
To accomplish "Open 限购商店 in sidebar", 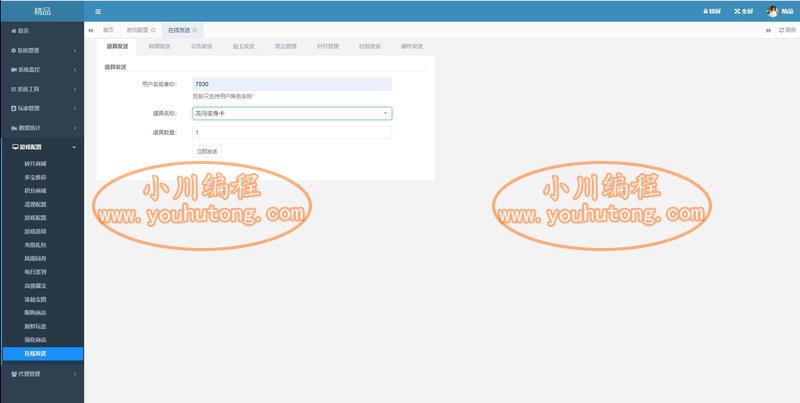I will 35,313.
